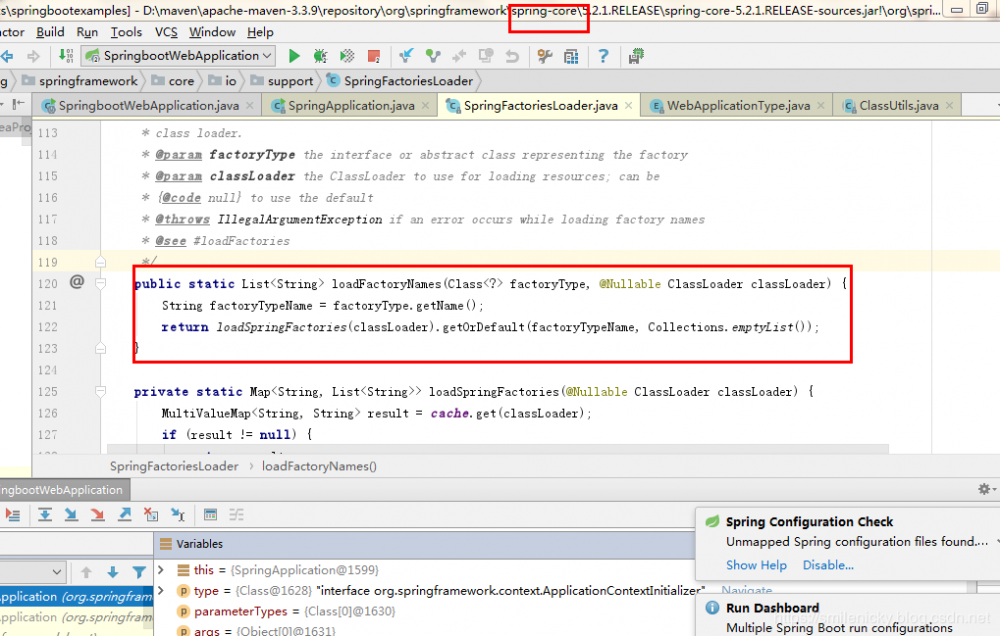Expand the Spring Configuration Check notification chevron
The width and height of the screenshot is (1000, 636).
(996, 542)
